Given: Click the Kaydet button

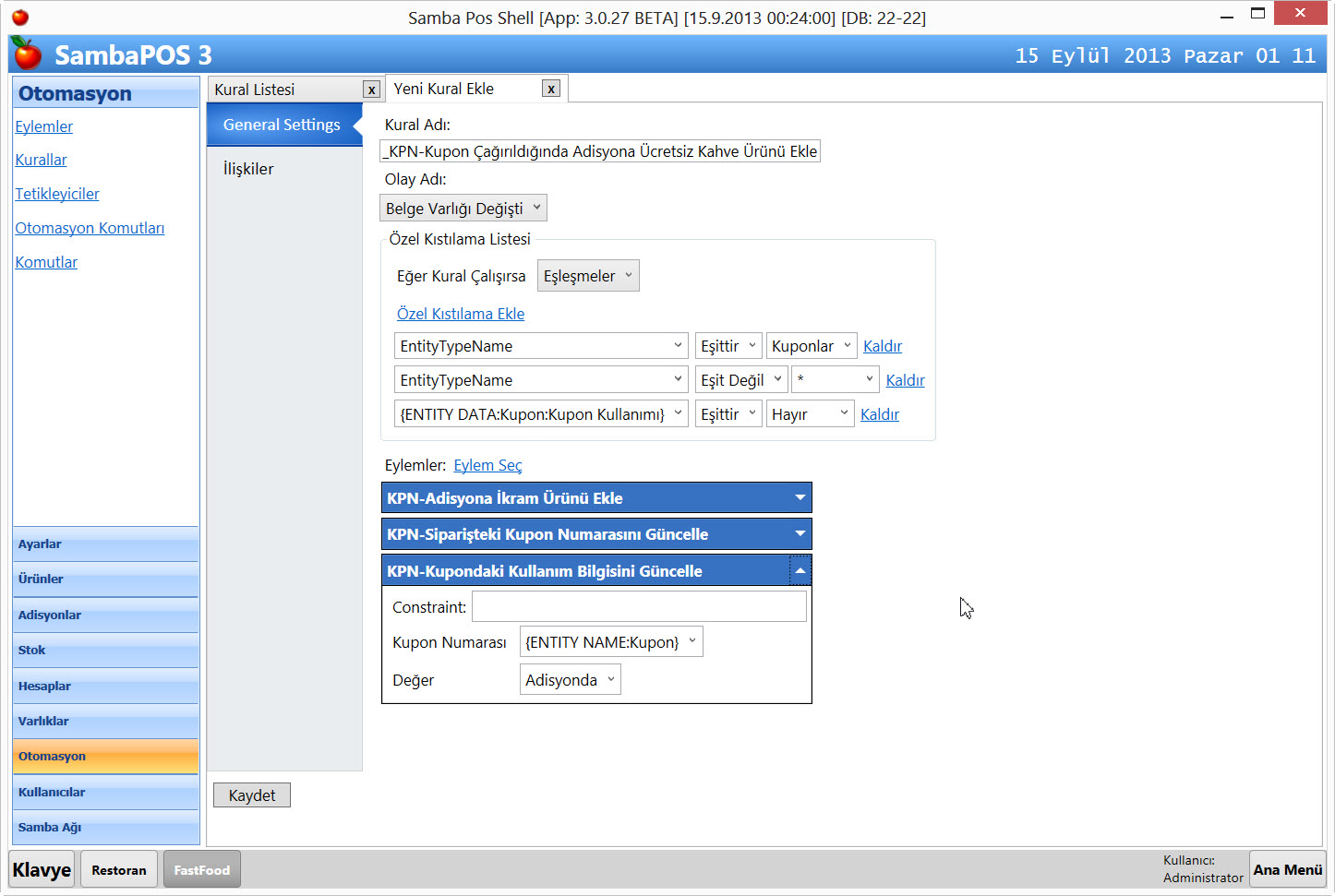Looking at the screenshot, I should point(252,795).
